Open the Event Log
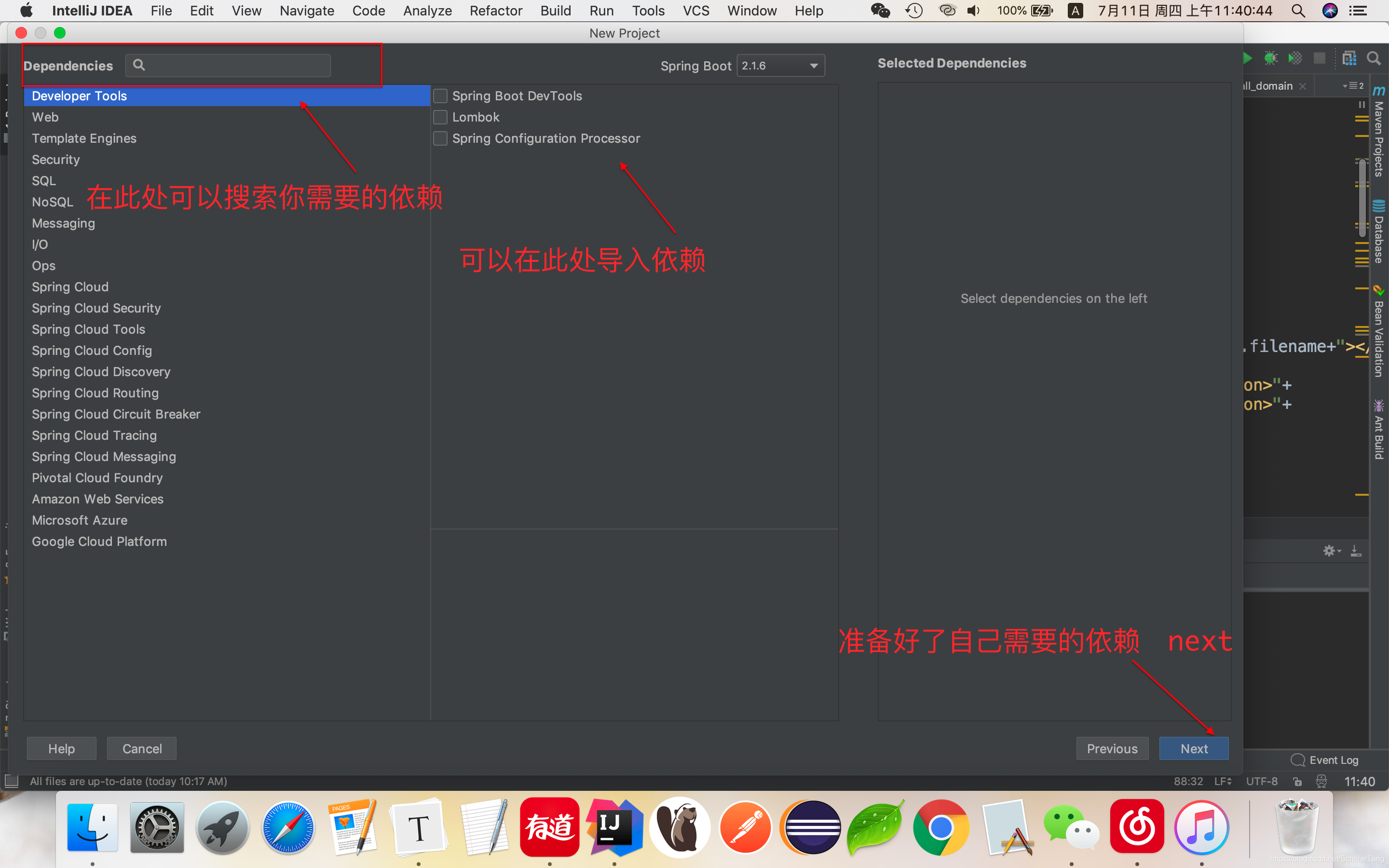The width and height of the screenshot is (1389, 868). tap(1325, 760)
